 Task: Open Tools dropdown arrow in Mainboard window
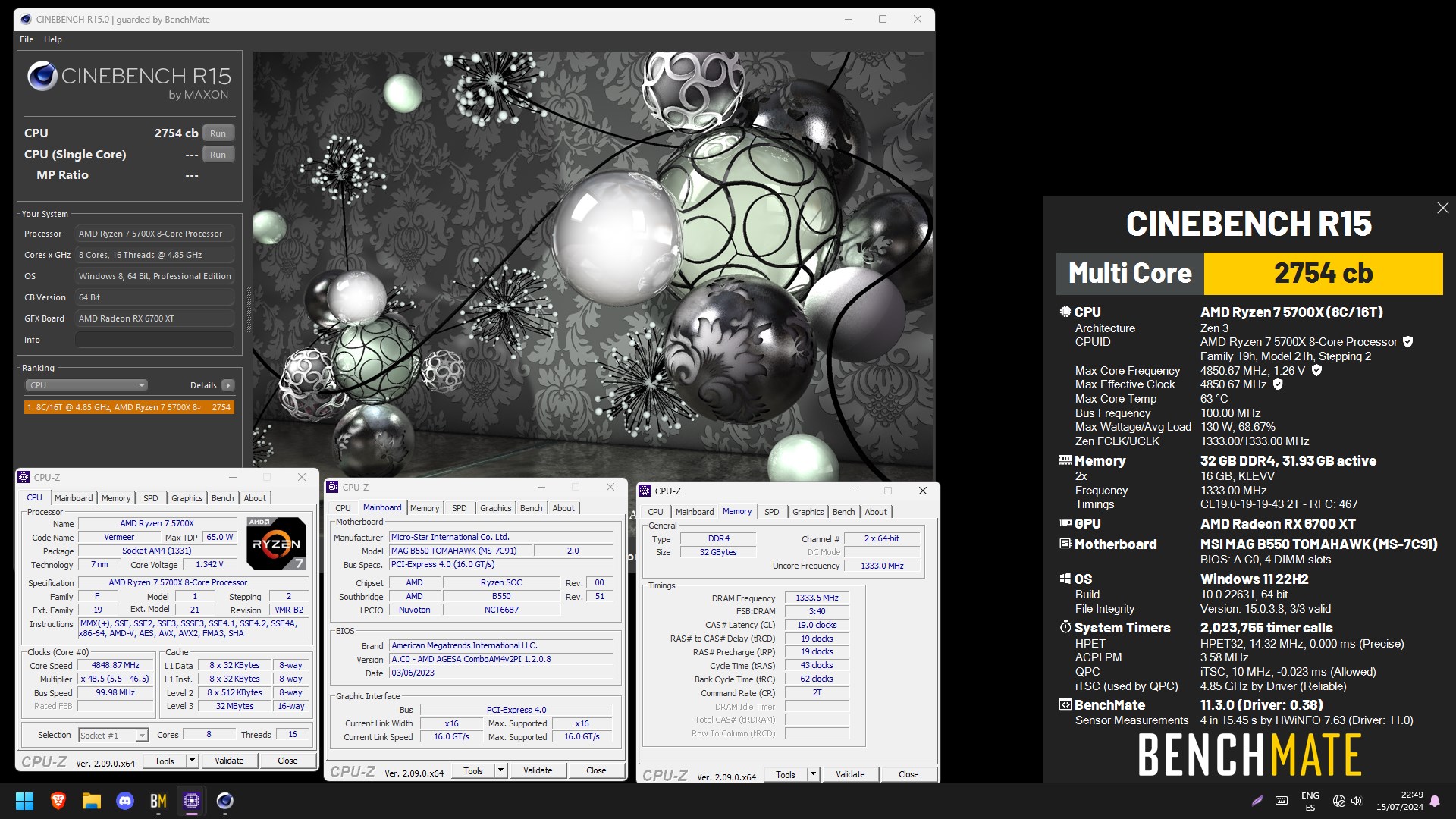click(x=500, y=770)
